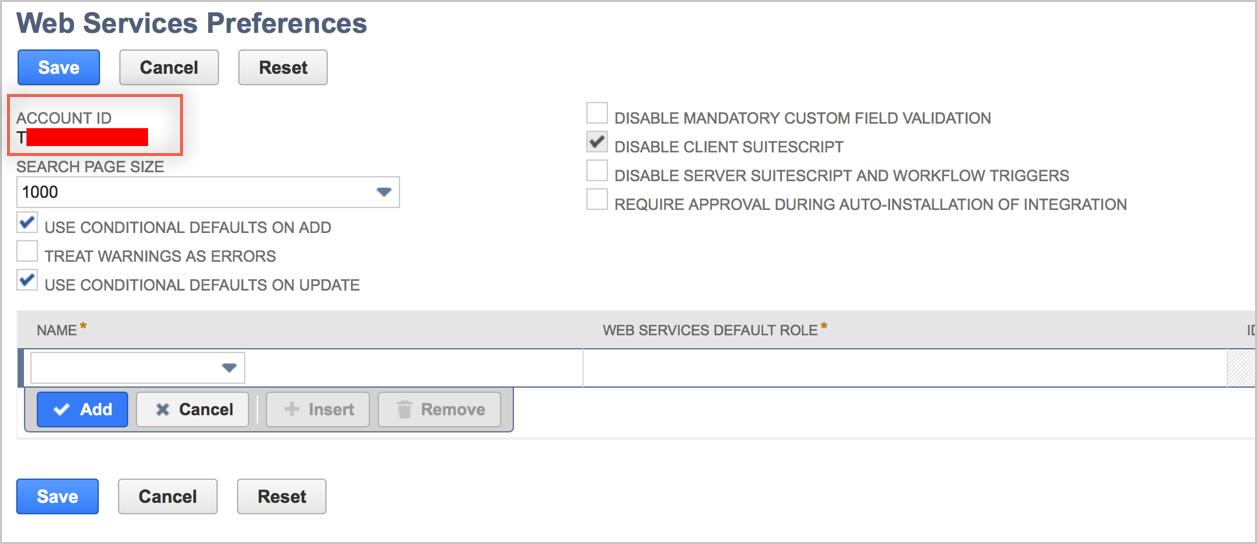
Task: Toggle Disable Client SuiteScript checkbox
Action: (x=597, y=143)
